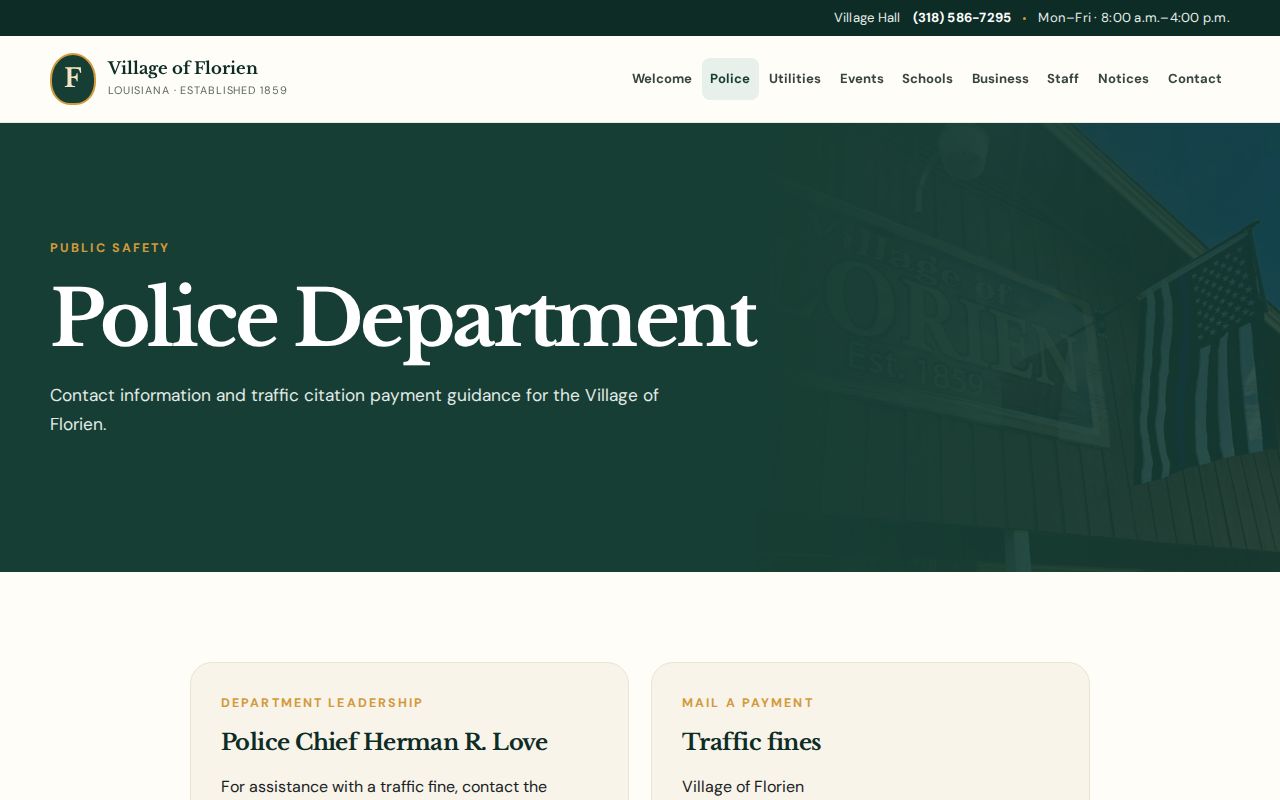Go to the Welcome page

click(662, 79)
